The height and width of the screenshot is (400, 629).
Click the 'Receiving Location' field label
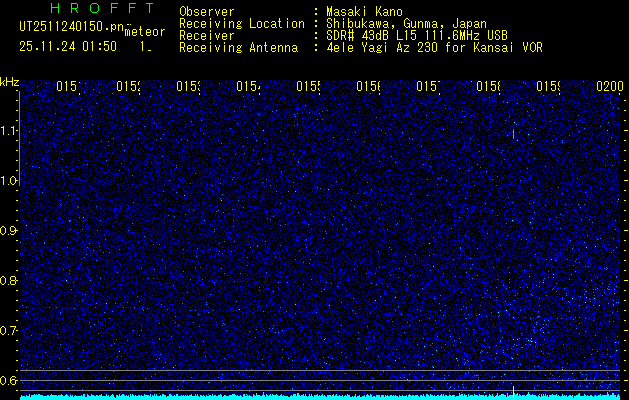tap(242, 24)
